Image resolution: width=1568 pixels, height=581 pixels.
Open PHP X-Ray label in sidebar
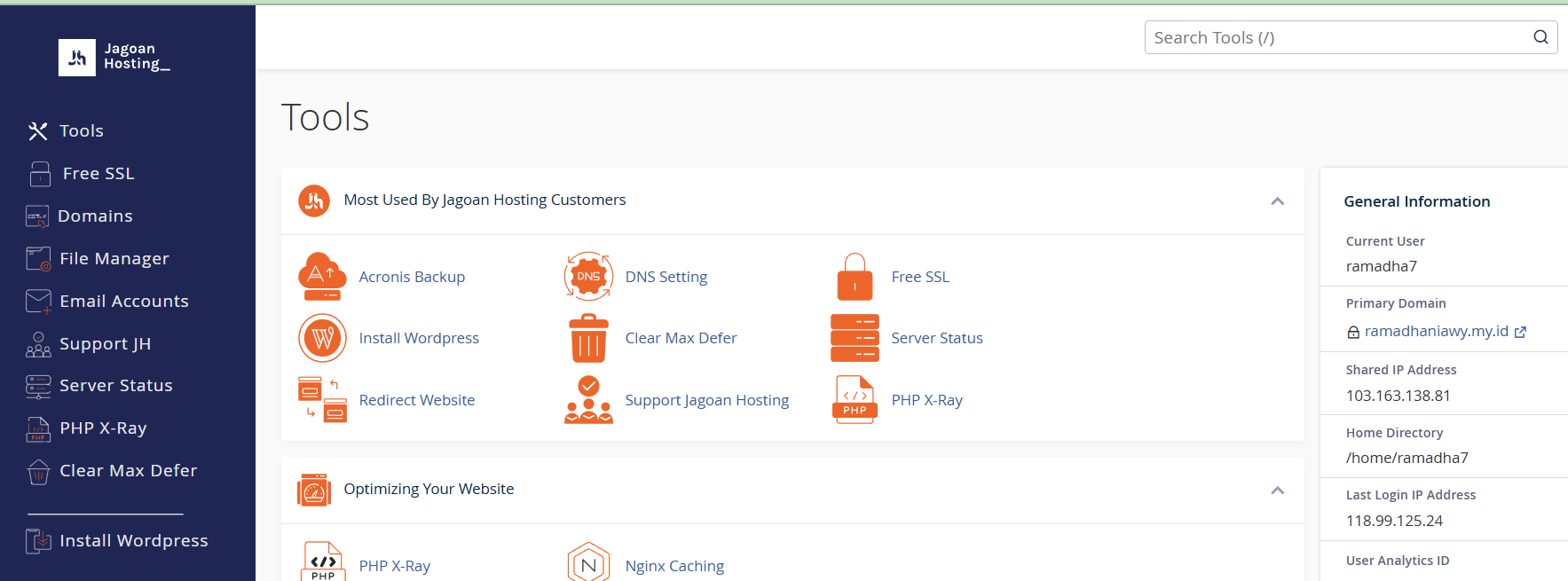103,428
